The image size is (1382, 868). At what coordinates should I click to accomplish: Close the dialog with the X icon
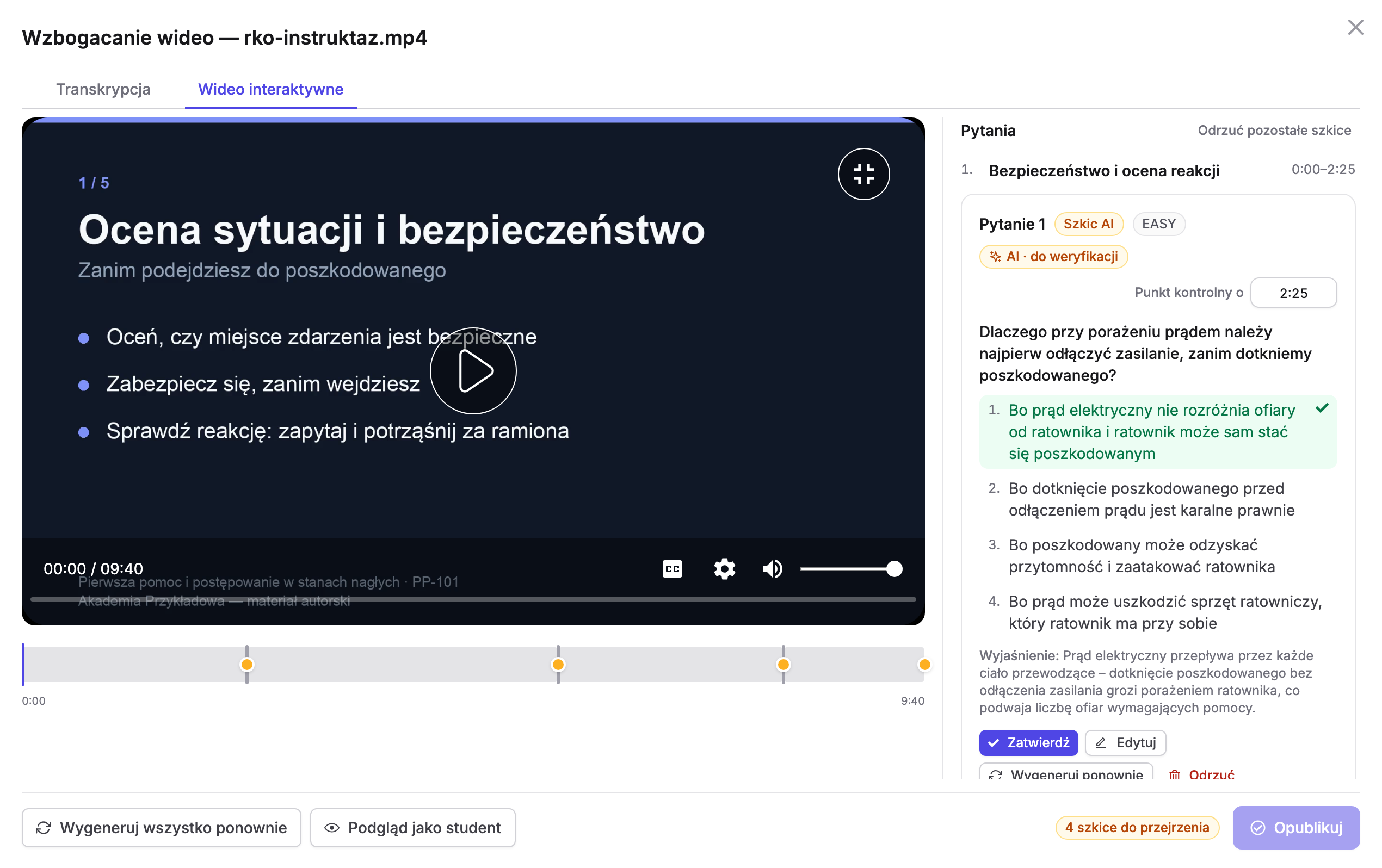click(1355, 27)
